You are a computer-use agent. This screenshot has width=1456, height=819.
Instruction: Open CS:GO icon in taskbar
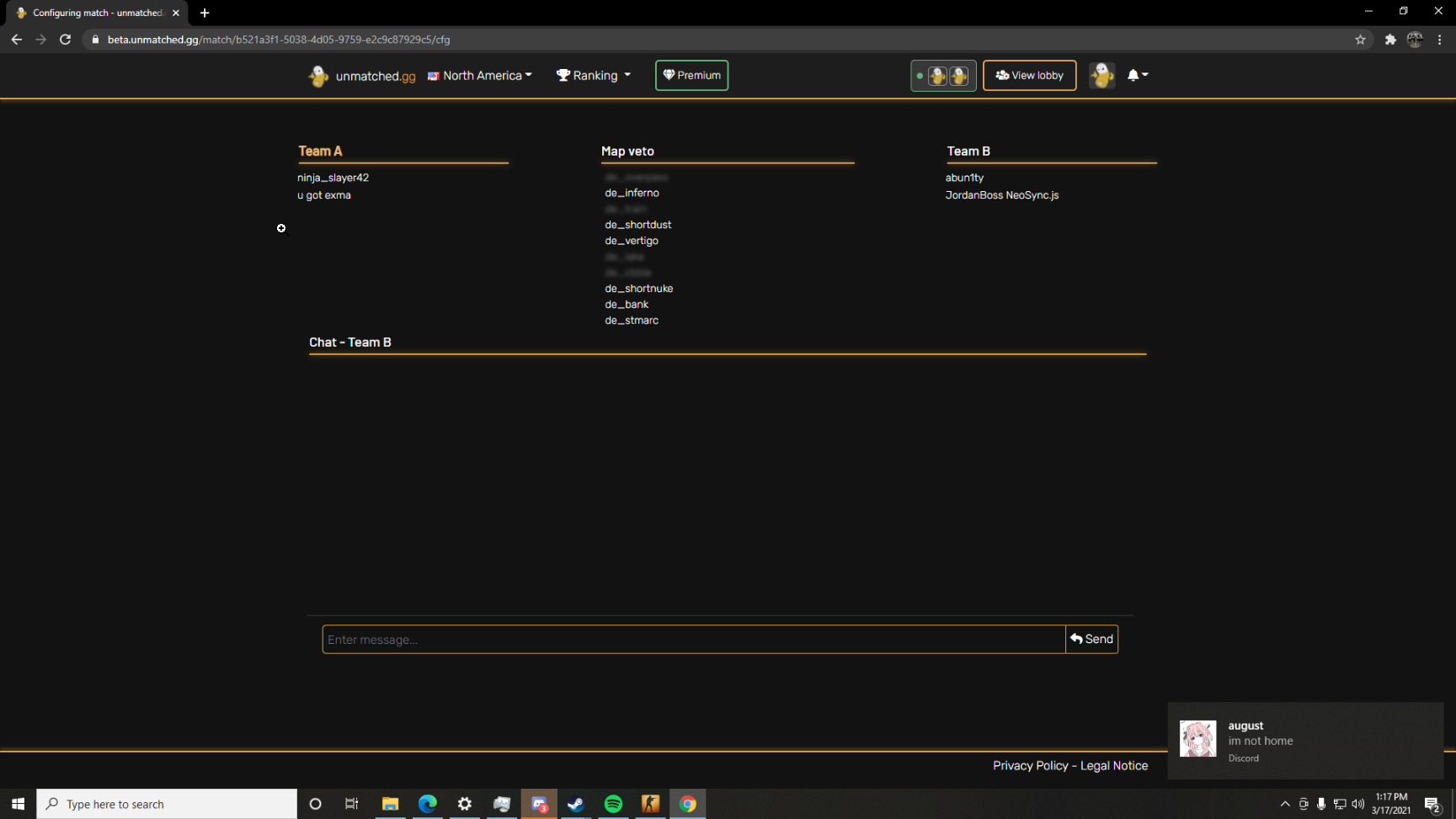pos(650,804)
